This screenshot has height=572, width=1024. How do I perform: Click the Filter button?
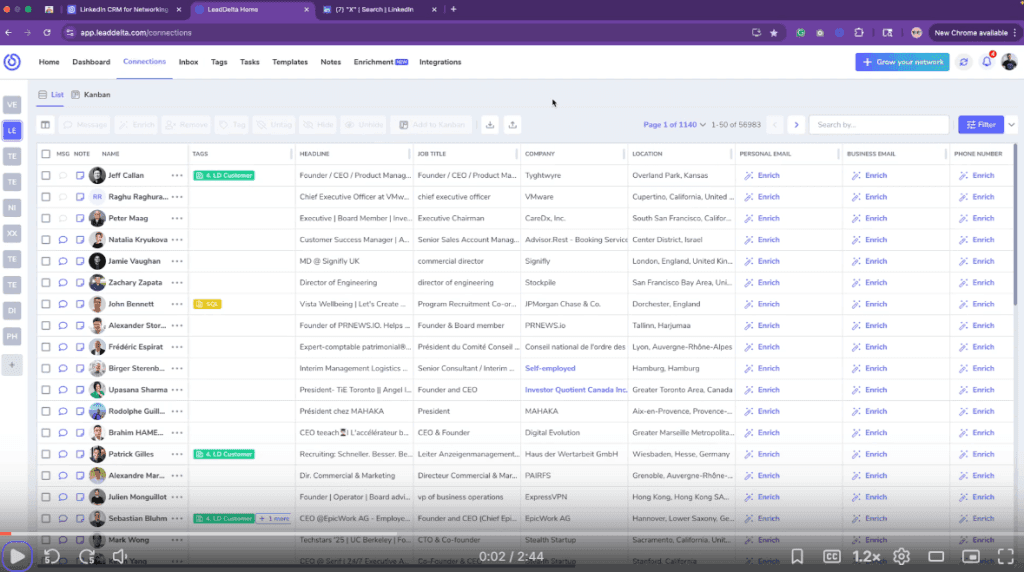pos(981,125)
